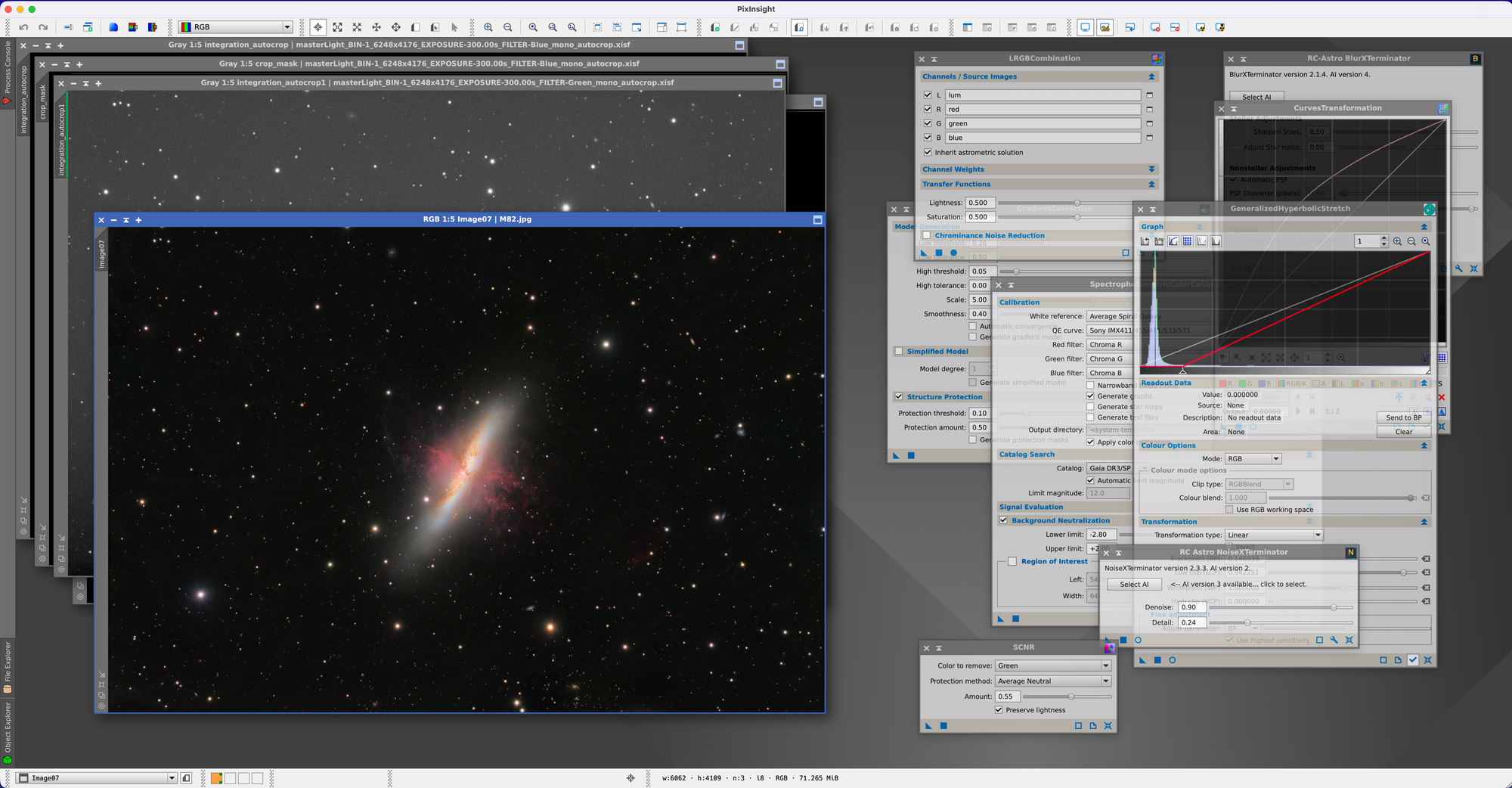Click the orange workspace swatch in the status bar

coord(216,777)
